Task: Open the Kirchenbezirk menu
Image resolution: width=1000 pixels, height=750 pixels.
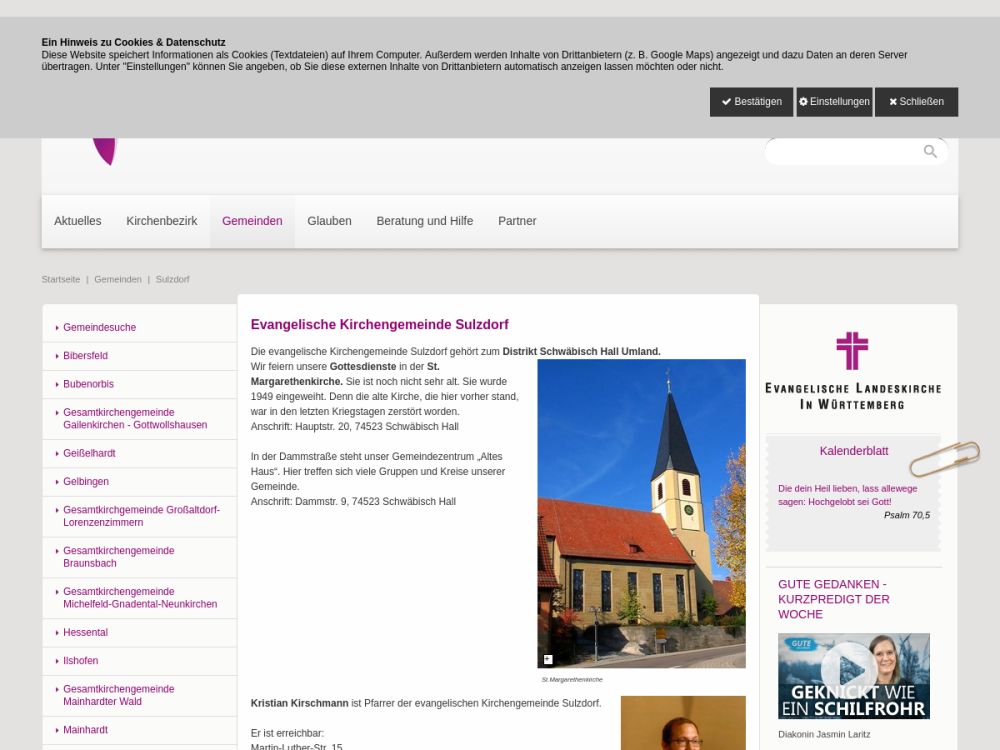Action: (x=162, y=221)
